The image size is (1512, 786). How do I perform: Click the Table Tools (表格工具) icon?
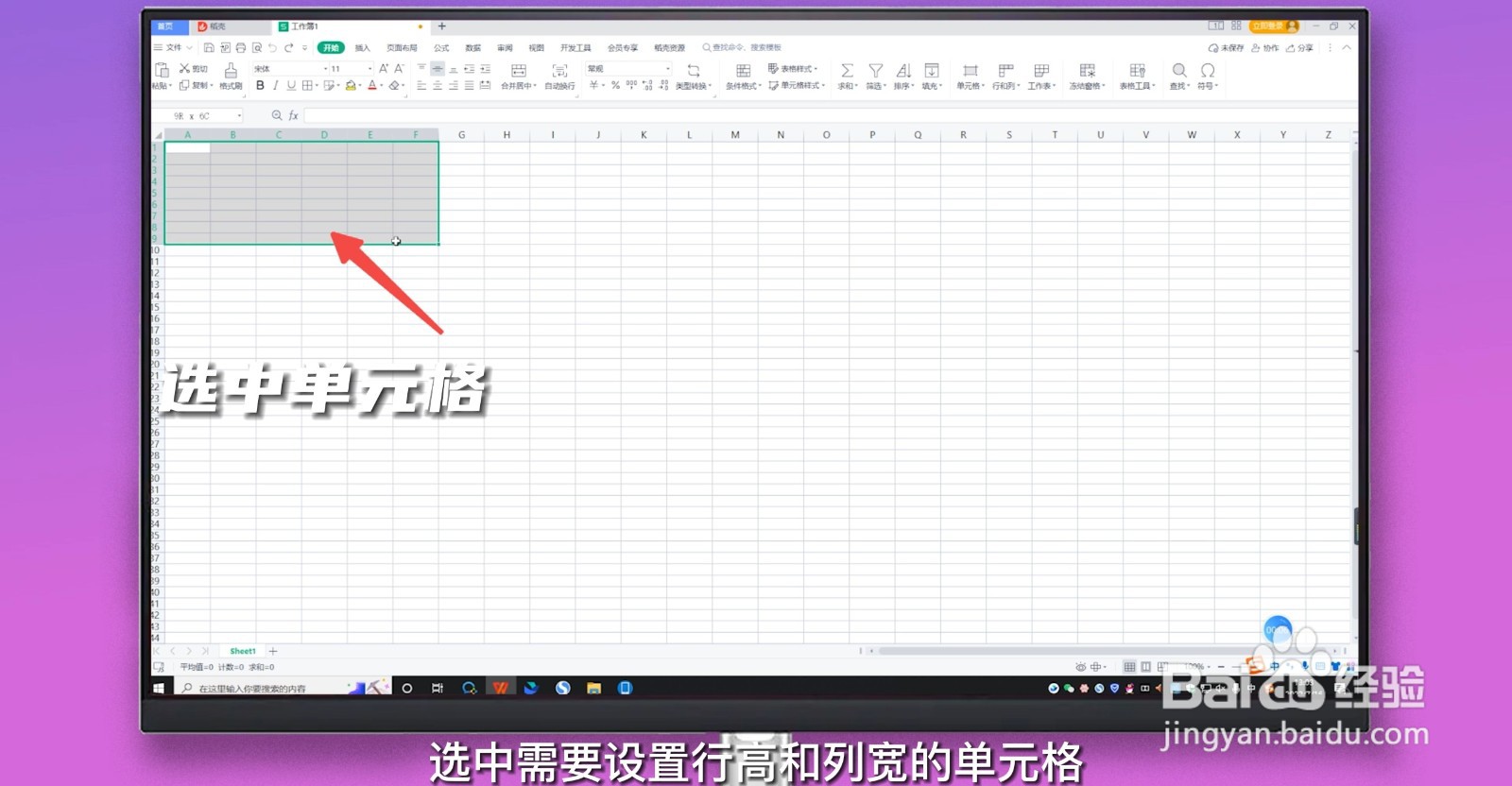pyautogui.click(x=1137, y=70)
